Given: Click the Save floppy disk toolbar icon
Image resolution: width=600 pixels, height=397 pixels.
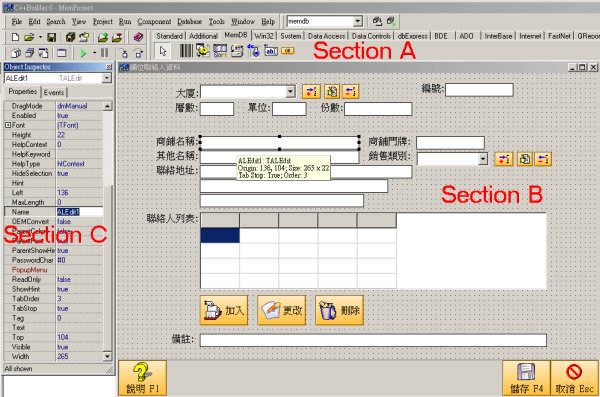Looking at the screenshot, I should (x=52, y=37).
